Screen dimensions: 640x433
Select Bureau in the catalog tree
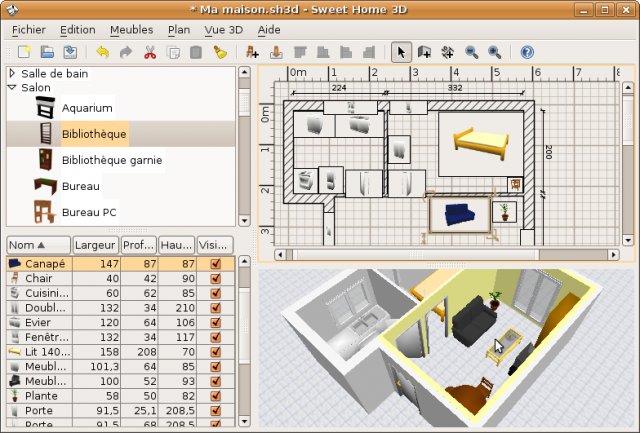click(x=81, y=186)
